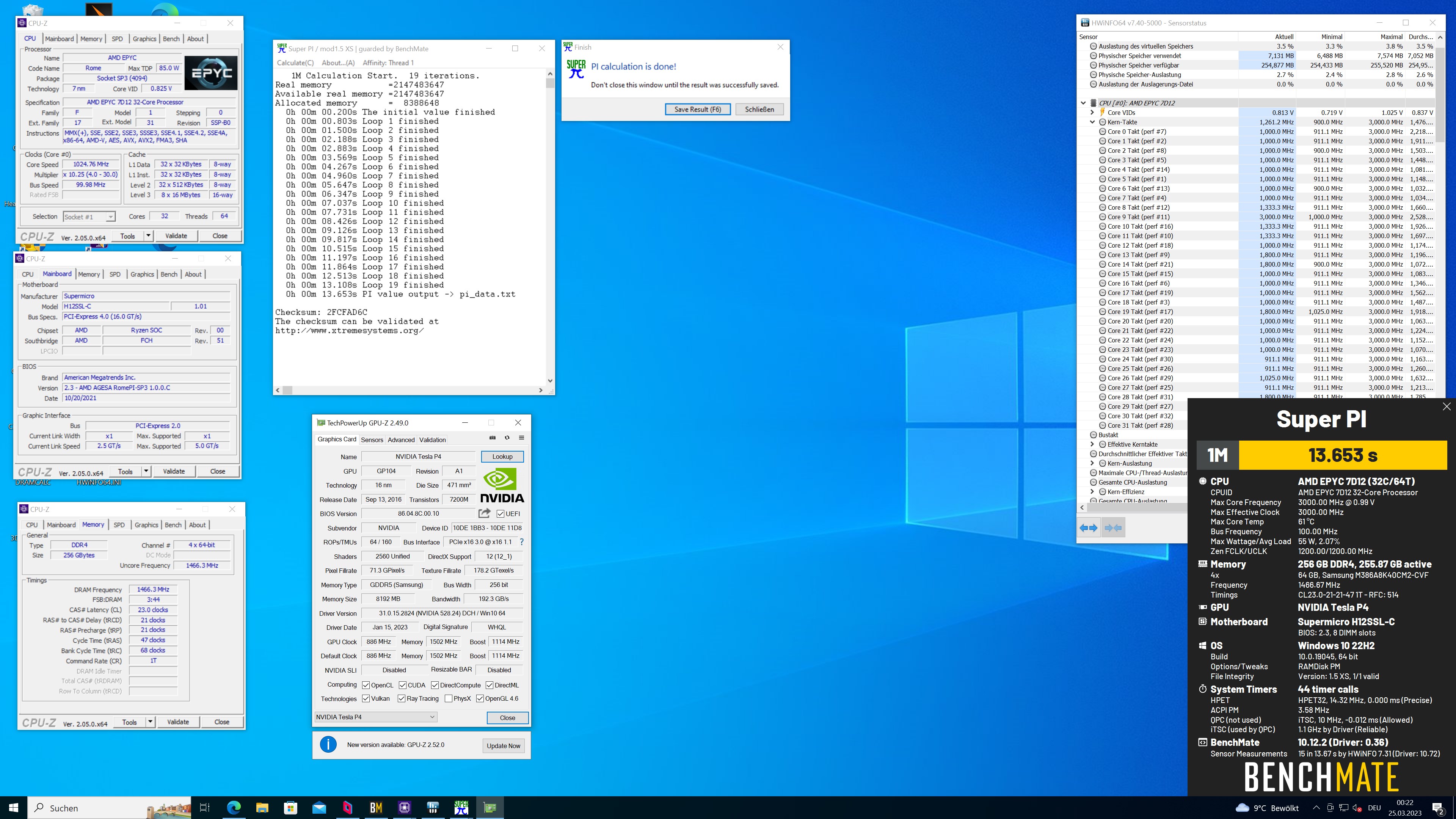Switch to Graphics tab in CPU-Z Memory window
The image size is (1456, 819).
pos(146,525)
